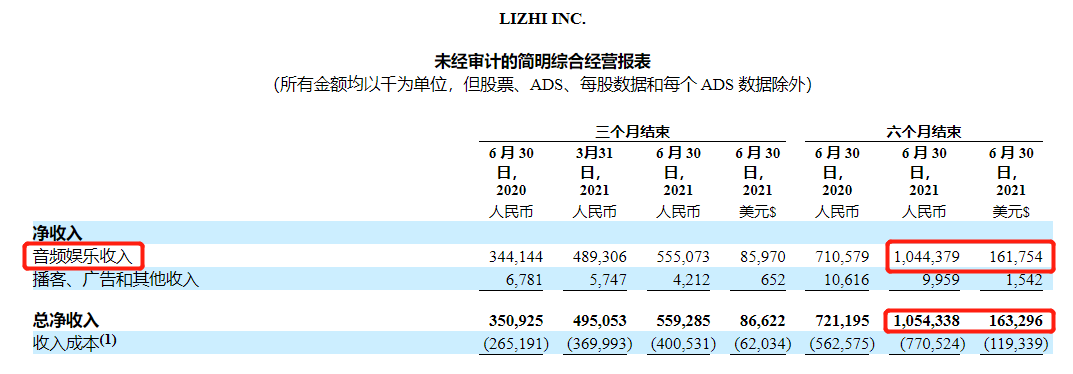Select the 350,925 total revenue cell
1073x374 pixels.
coord(517,320)
